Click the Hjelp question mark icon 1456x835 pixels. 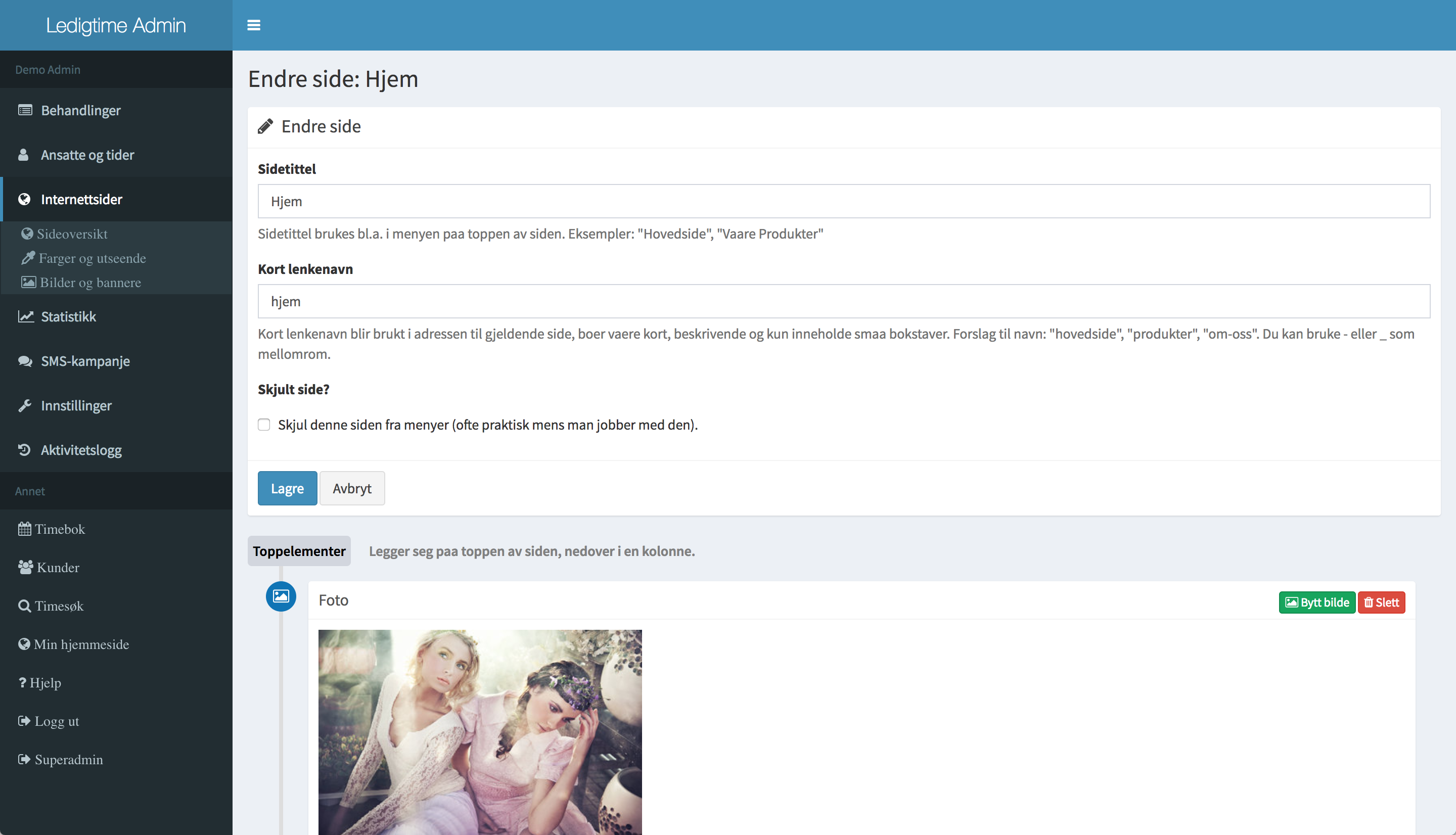point(22,682)
